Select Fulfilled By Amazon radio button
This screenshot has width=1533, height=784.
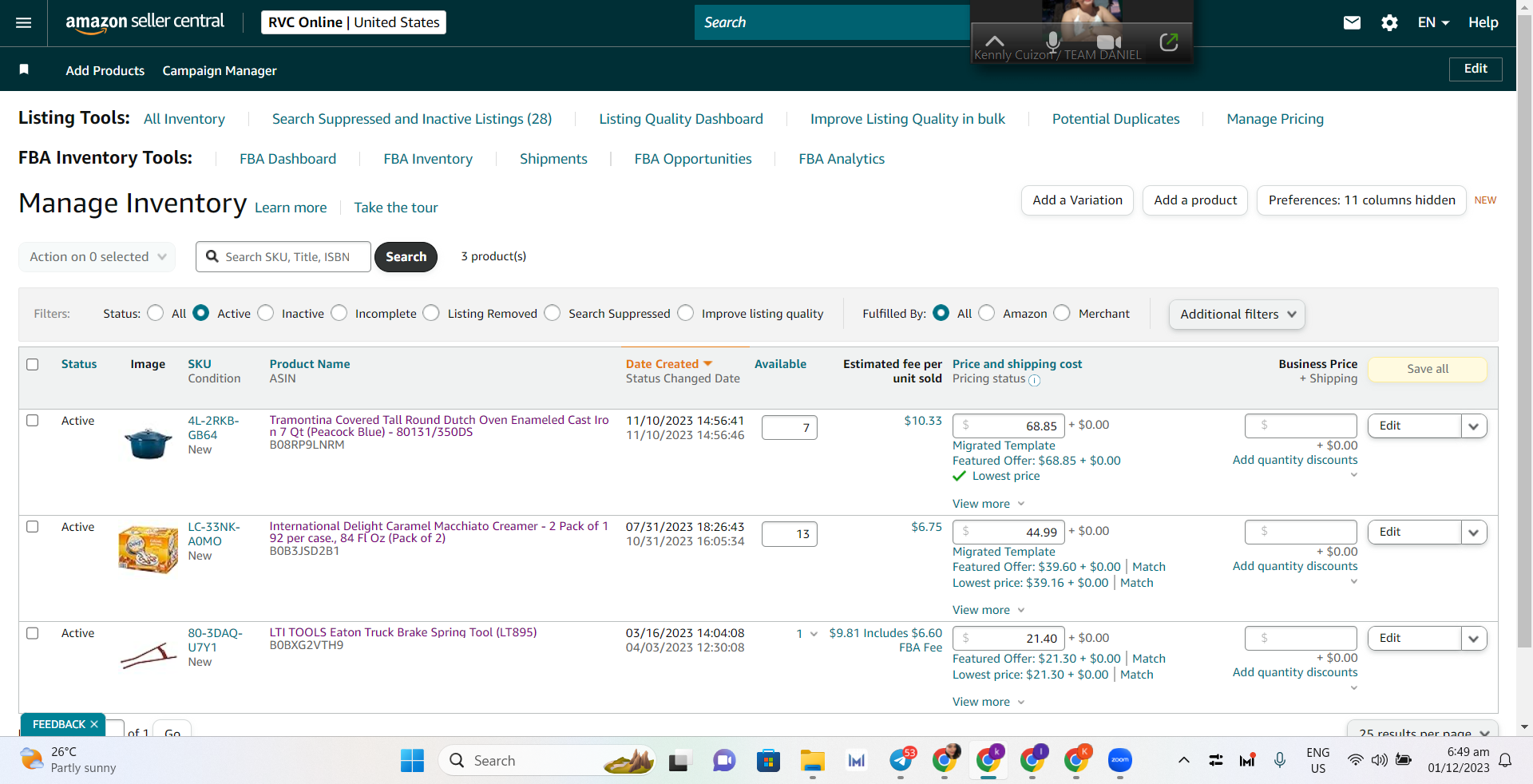coord(987,313)
